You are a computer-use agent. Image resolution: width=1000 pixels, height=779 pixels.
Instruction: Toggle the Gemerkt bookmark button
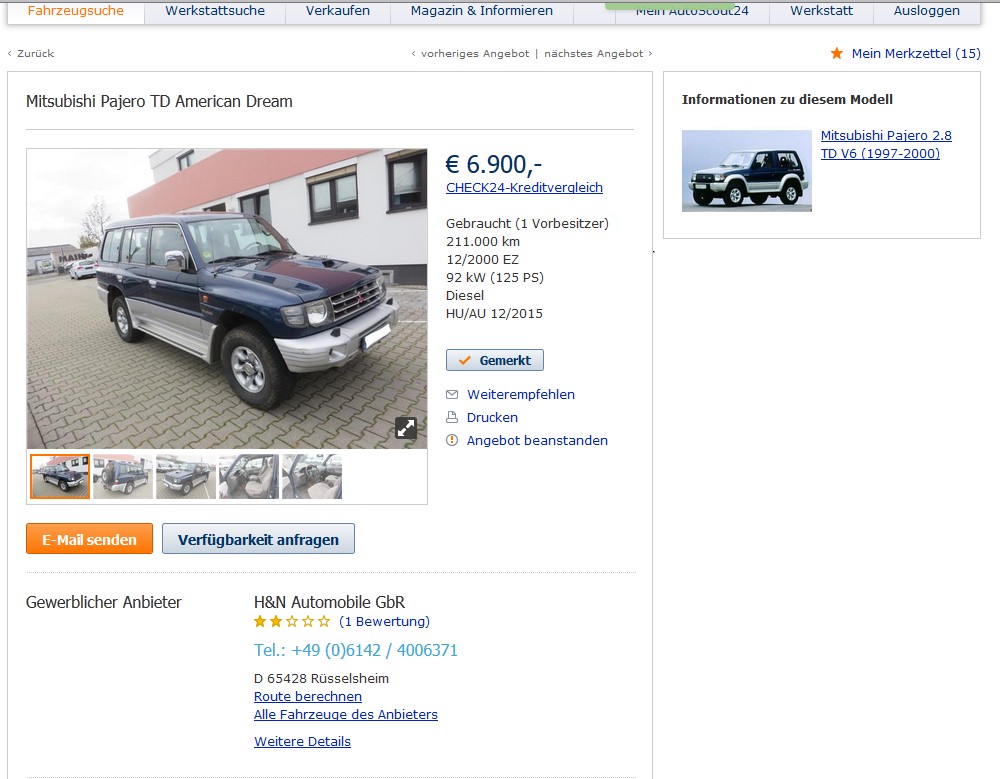(495, 360)
